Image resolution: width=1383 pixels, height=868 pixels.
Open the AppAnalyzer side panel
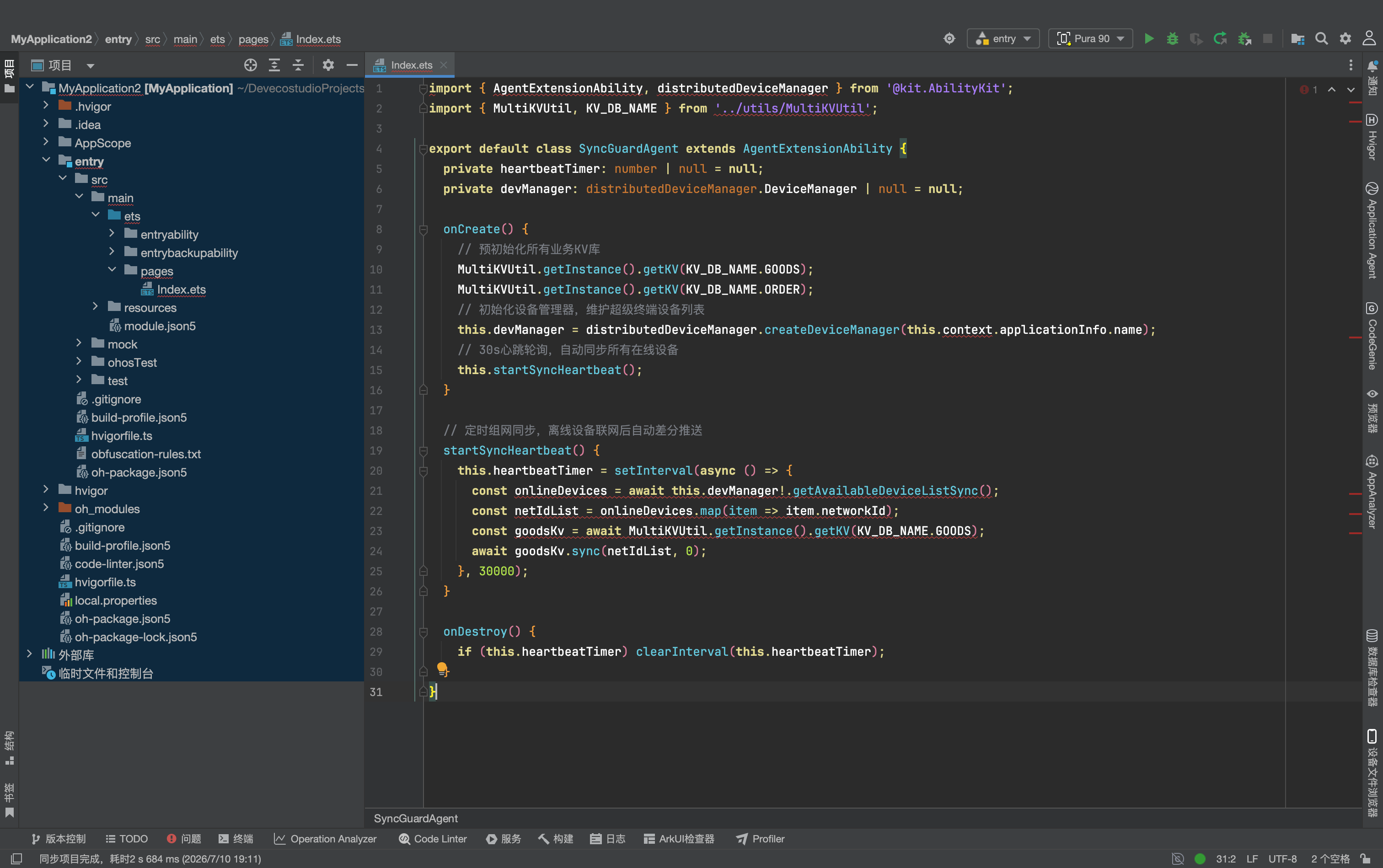(x=1372, y=492)
